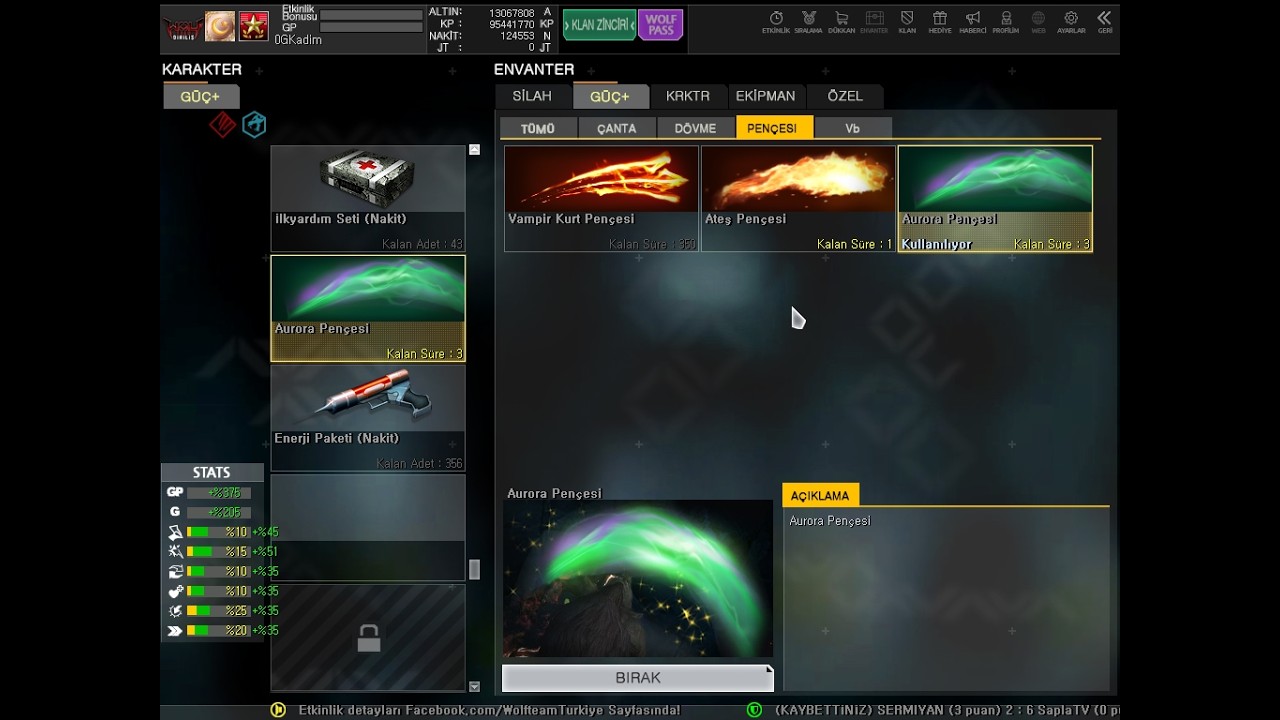Open the Klan shield icon
1280x720 pixels.
(x=907, y=22)
